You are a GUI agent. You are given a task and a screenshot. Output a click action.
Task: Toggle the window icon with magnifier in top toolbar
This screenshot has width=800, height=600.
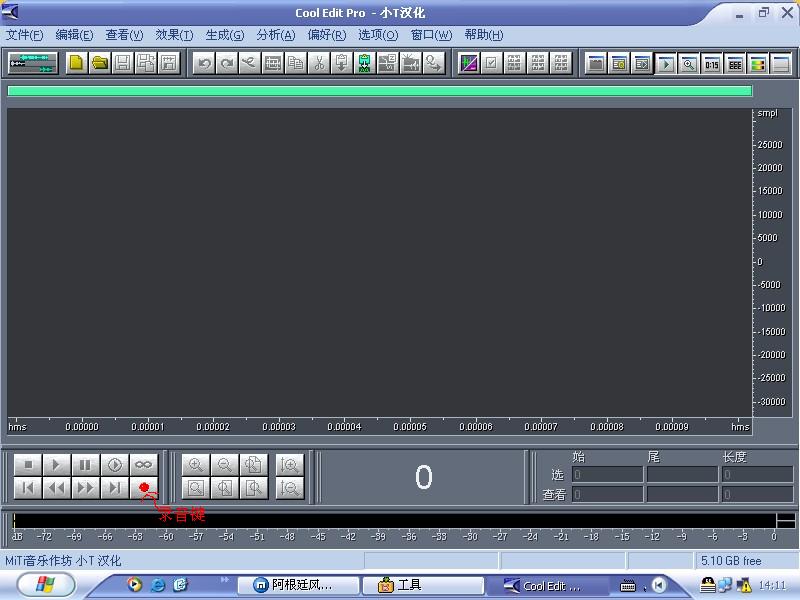coord(689,64)
